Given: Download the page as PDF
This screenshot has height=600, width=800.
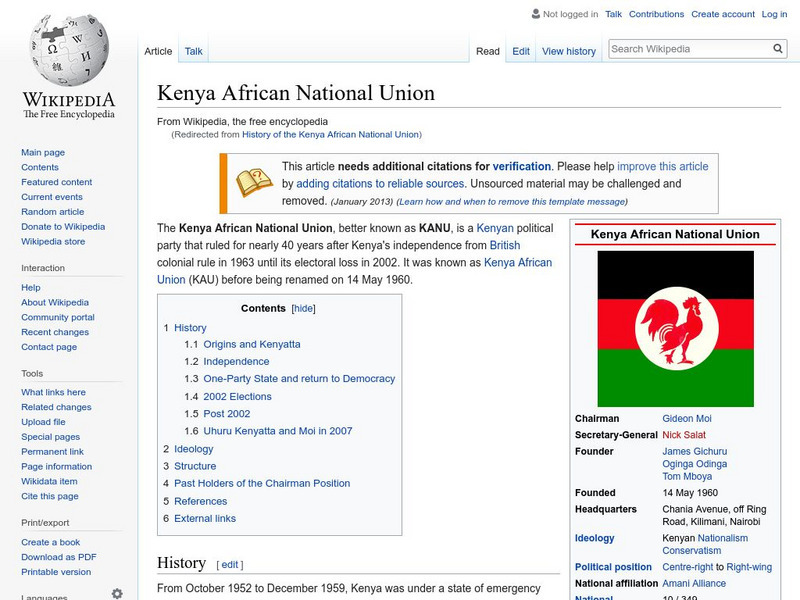Looking at the screenshot, I should point(59,557).
